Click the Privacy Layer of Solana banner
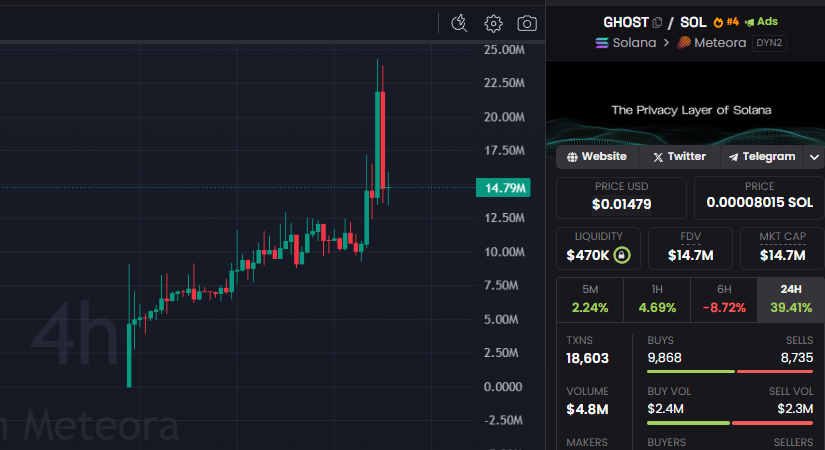 (x=686, y=104)
